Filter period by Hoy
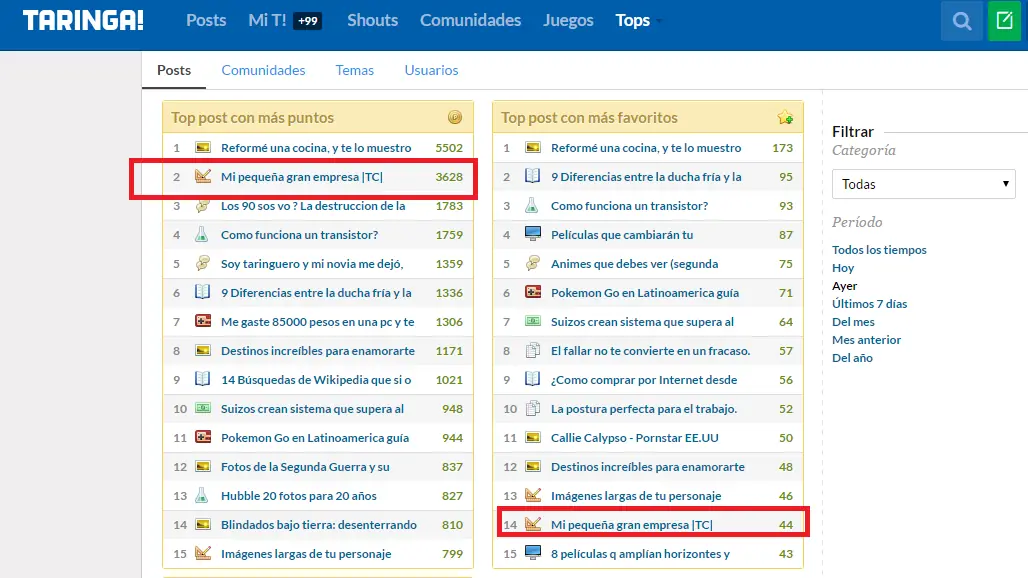This screenshot has height=578, width=1028. 843,267
